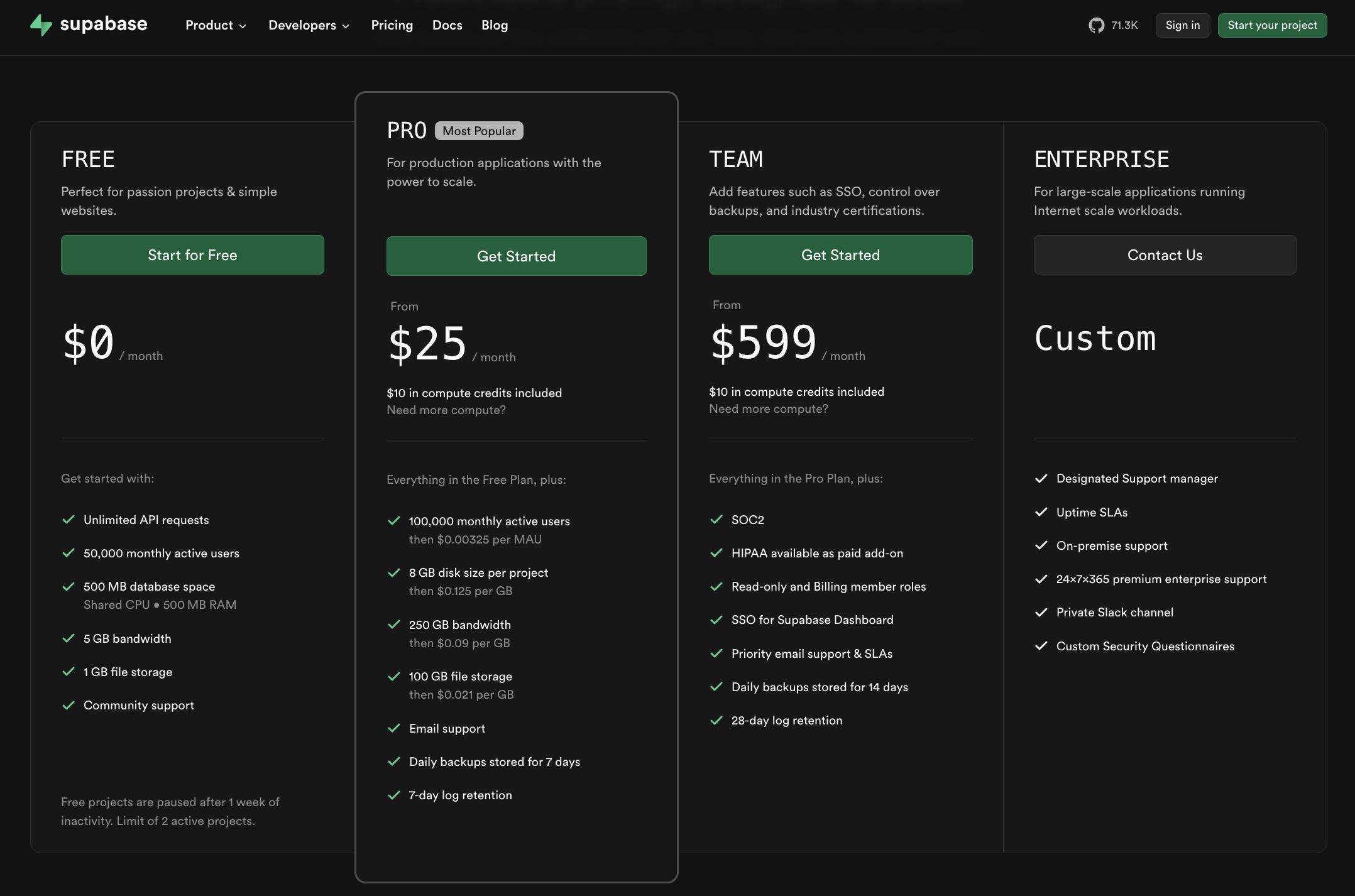
Task: Click the $599 Team price text
Action: [x=763, y=342]
